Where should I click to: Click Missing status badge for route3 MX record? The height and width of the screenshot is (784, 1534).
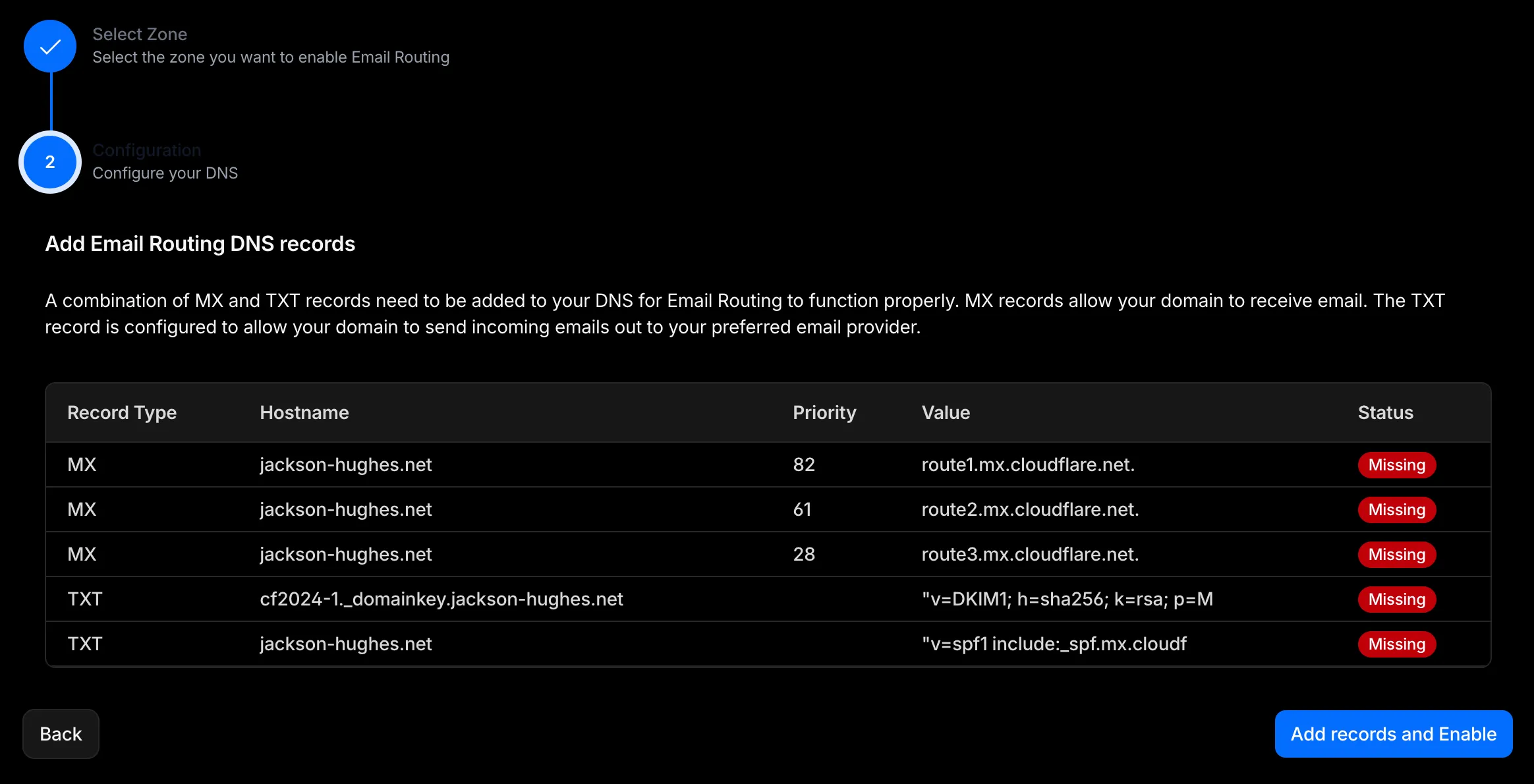(1396, 555)
